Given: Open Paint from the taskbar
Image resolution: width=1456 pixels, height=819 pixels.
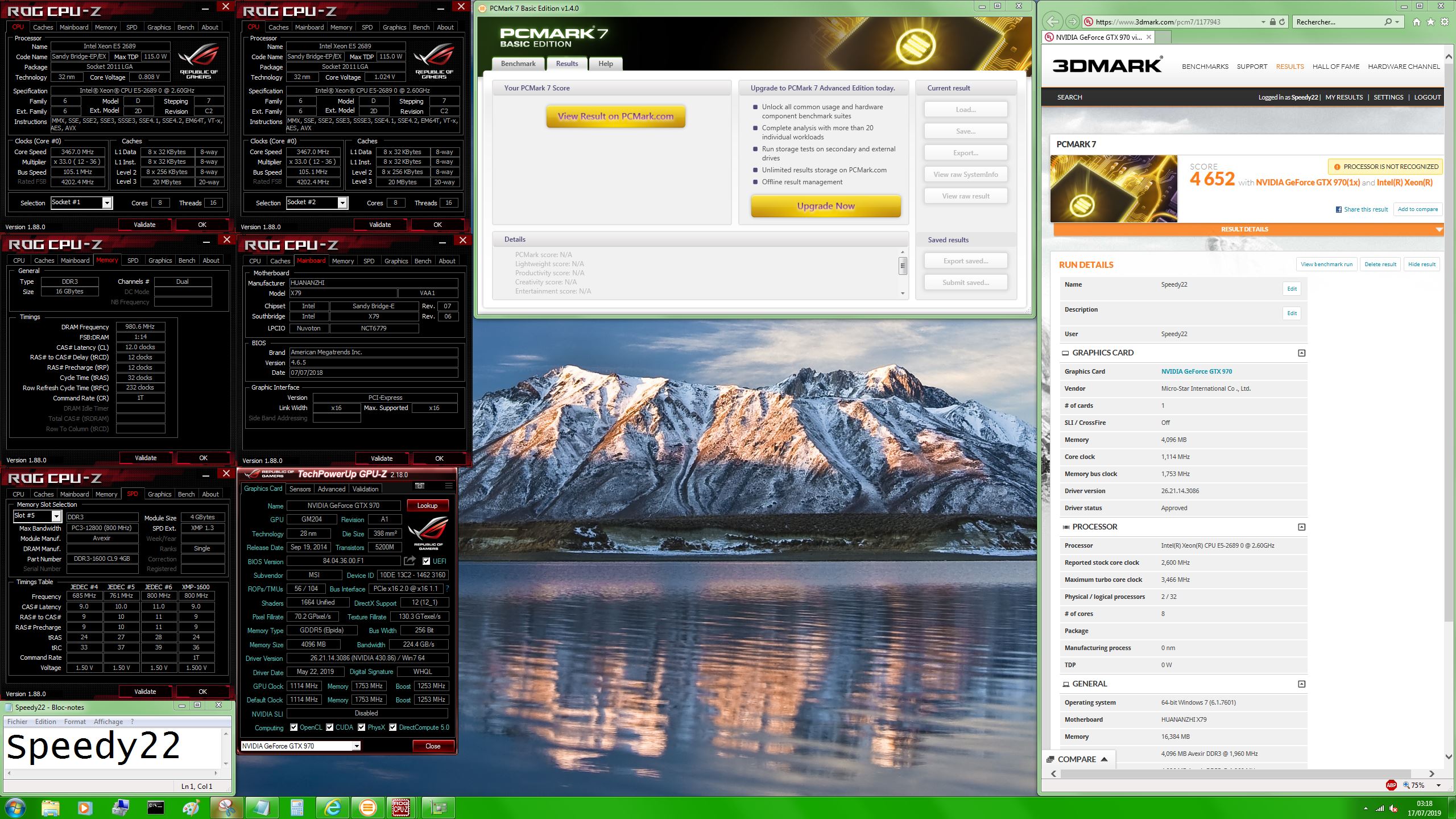Looking at the screenshot, I should 191,808.
